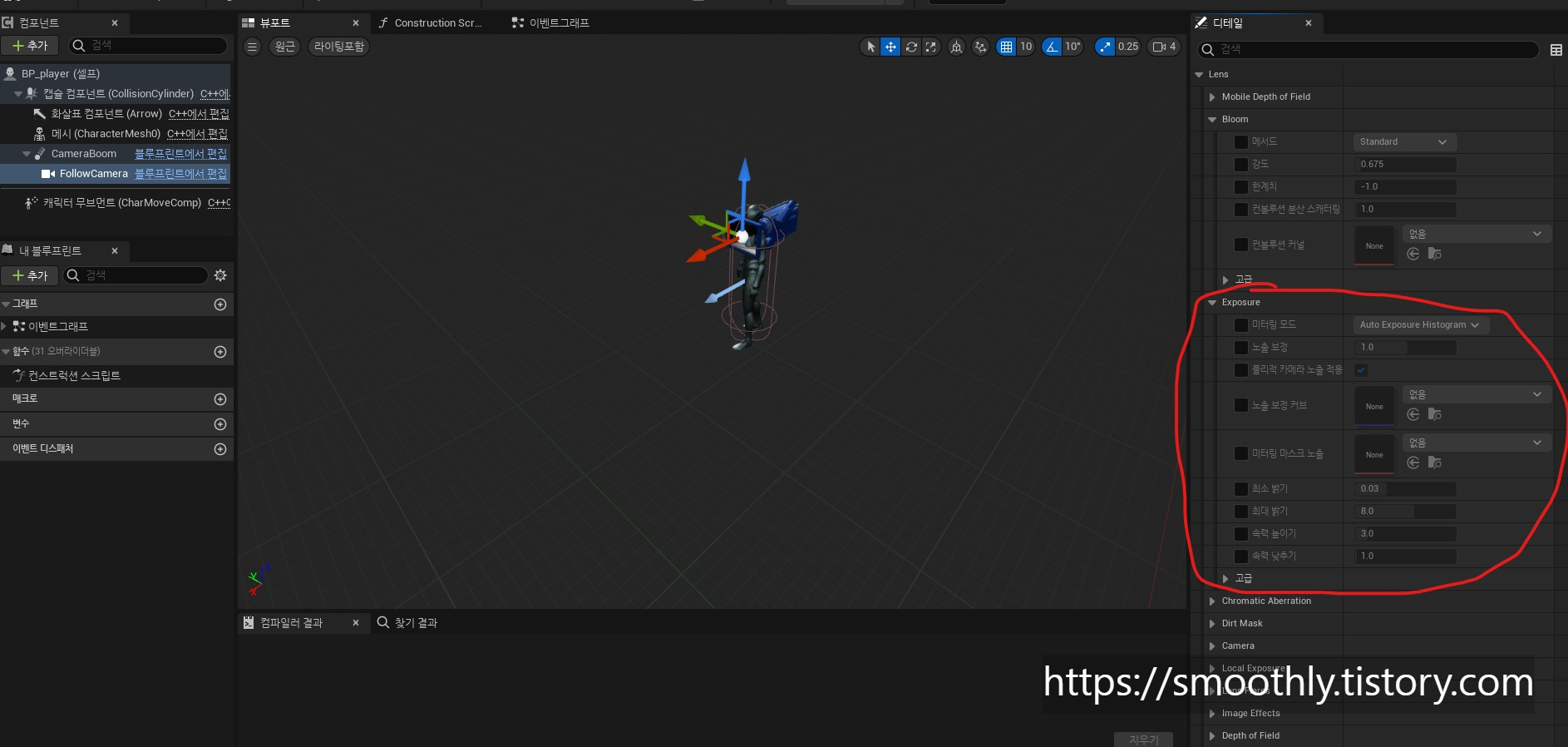Activate the Translate (move) tool

click(890, 47)
